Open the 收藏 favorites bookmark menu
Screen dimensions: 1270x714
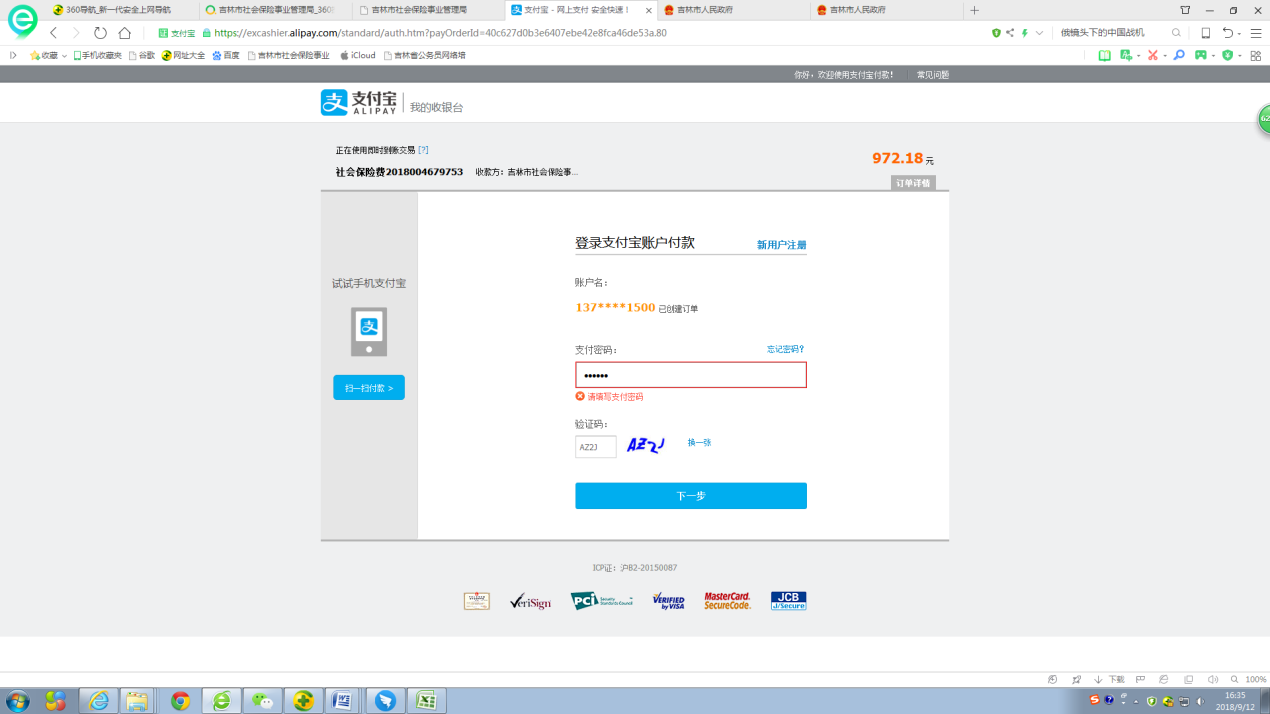coord(48,55)
